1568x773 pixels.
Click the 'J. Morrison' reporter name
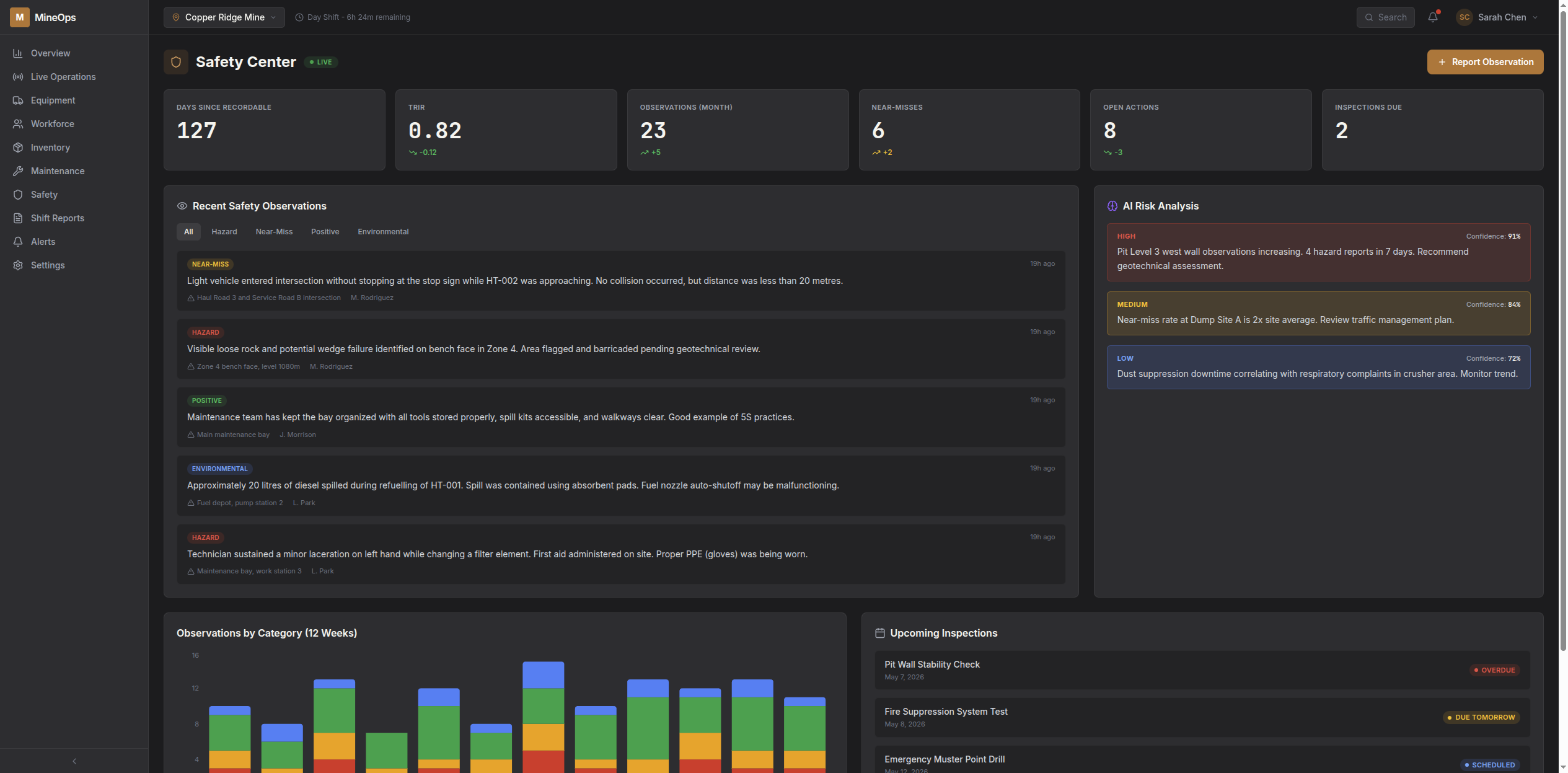coord(297,435)
